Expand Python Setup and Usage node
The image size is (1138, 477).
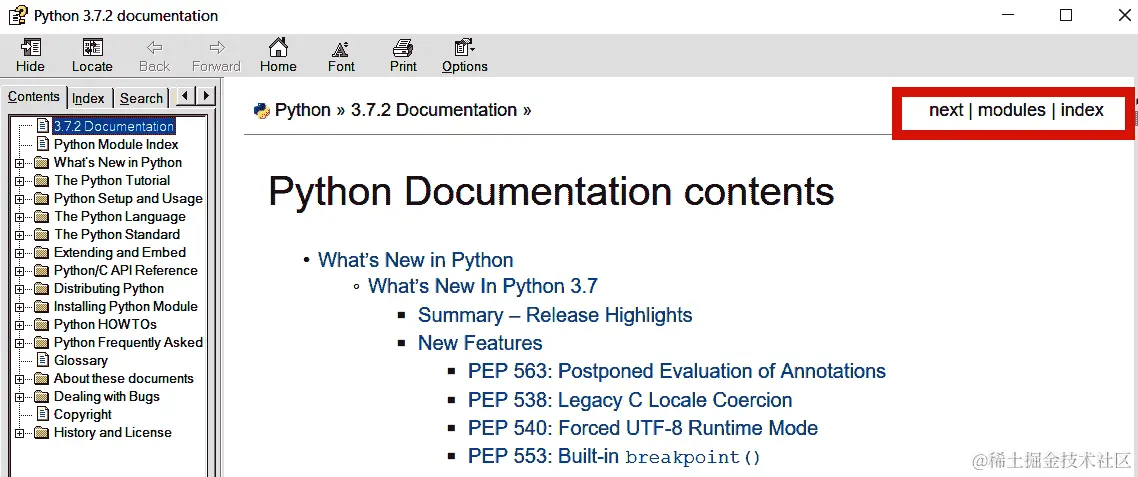pos(20,198)
